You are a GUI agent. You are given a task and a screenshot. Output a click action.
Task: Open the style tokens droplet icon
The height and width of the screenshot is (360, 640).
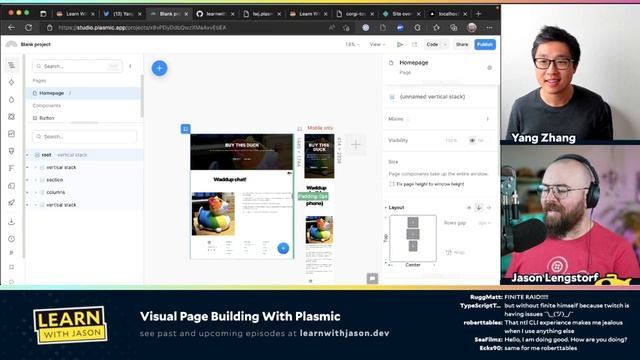[x=11, y=100]
